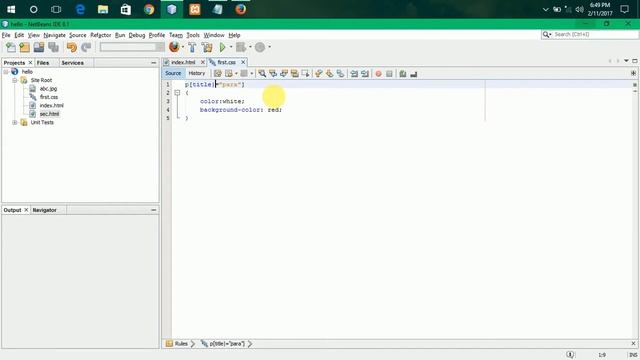The image size is (640, 360).
Task: Collapse the code fold at line 2
Action: (x=177, y=93)
